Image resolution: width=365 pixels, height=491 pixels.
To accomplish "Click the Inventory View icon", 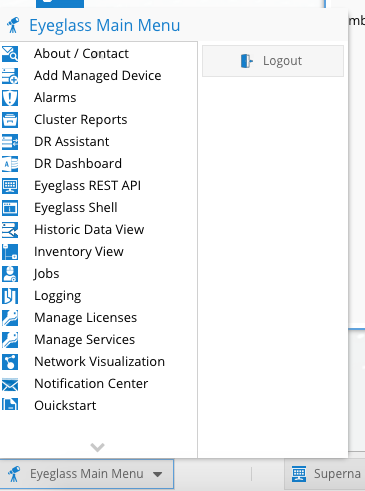I will coord(10,252).
